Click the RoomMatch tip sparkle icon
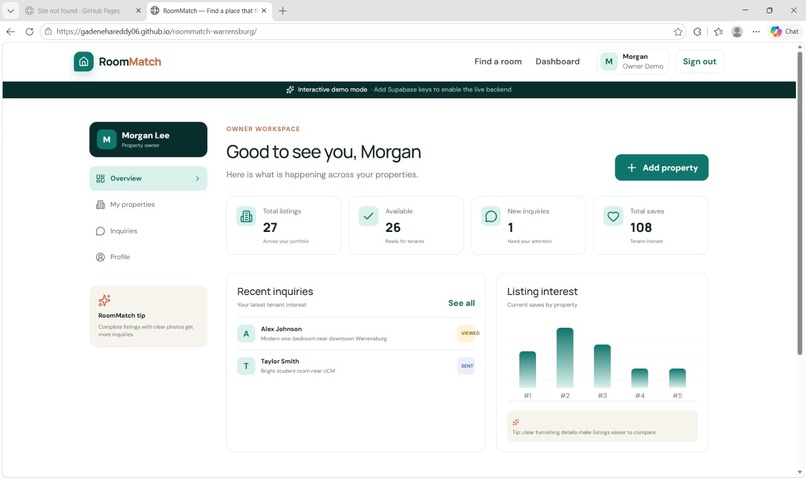 [x=104, y=300]
